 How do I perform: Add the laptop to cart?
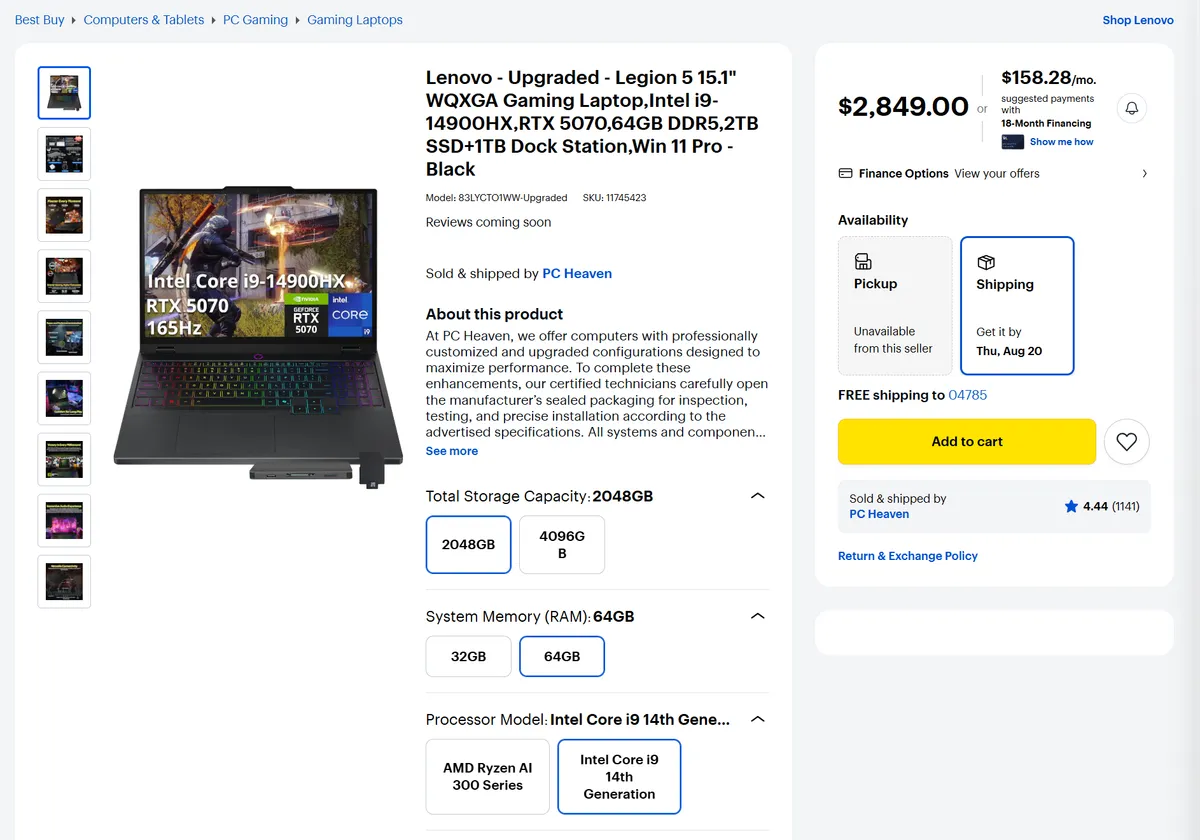[x=967, y=441]
